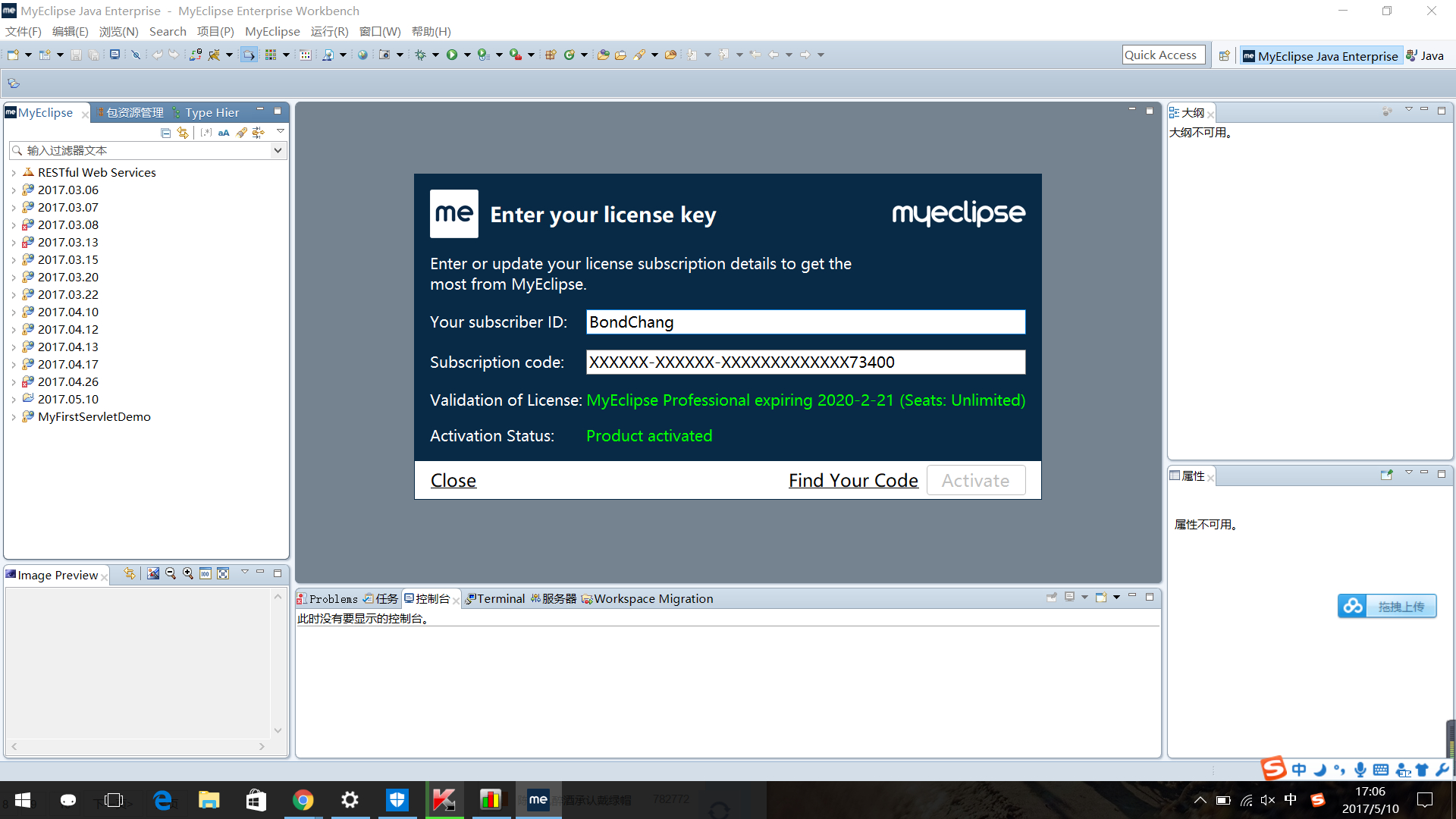Click the Debug bug icon in toolbar
The image size is (1456, 819).
[x=420, y=55]
